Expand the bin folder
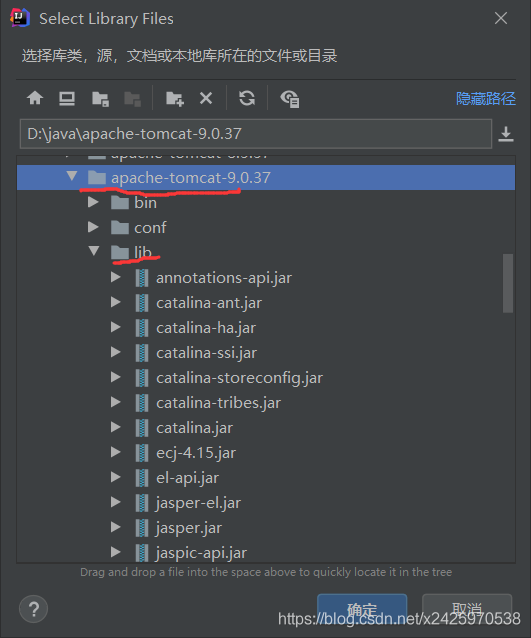The width and height of the screenshot is (531, 638). coord(94,202)
